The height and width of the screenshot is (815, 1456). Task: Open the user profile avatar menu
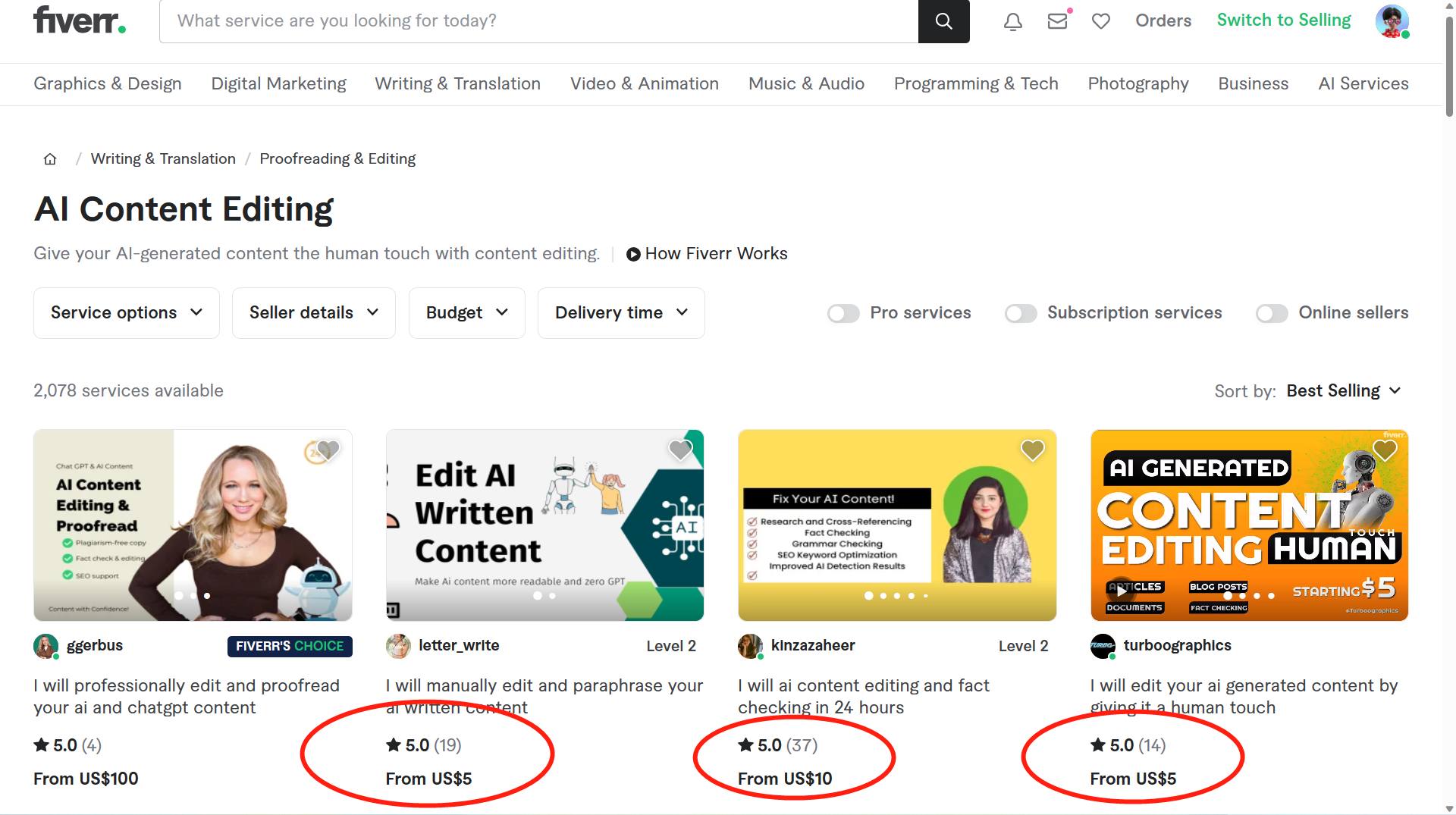coord(1392,21)
